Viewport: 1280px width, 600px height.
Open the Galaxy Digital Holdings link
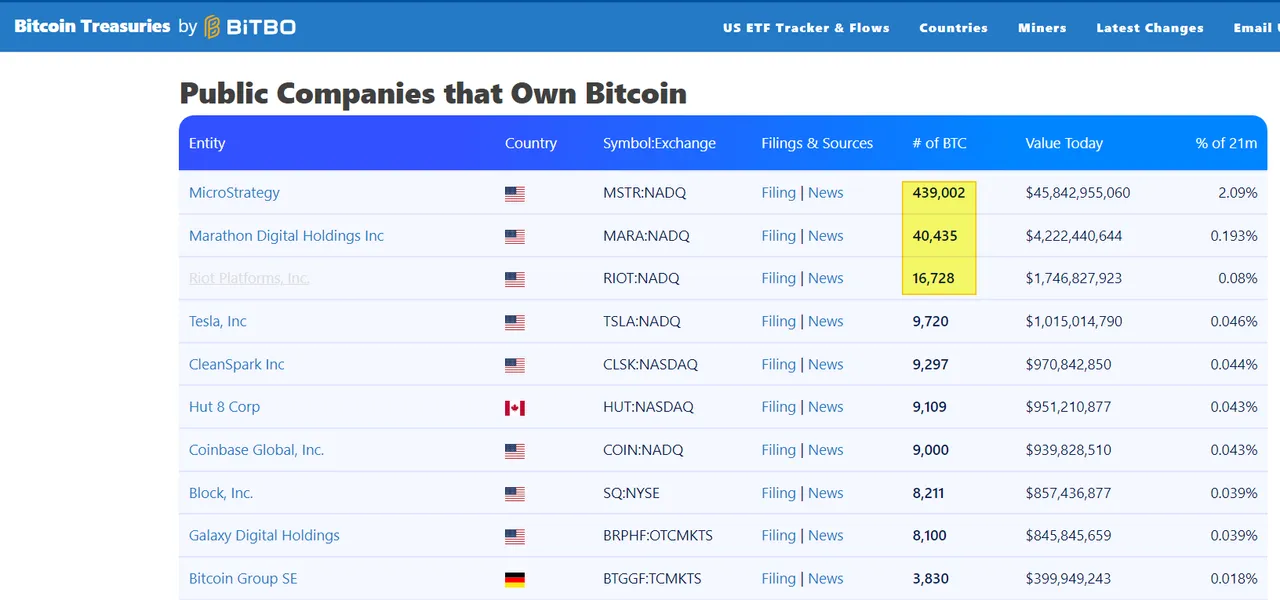264,535
